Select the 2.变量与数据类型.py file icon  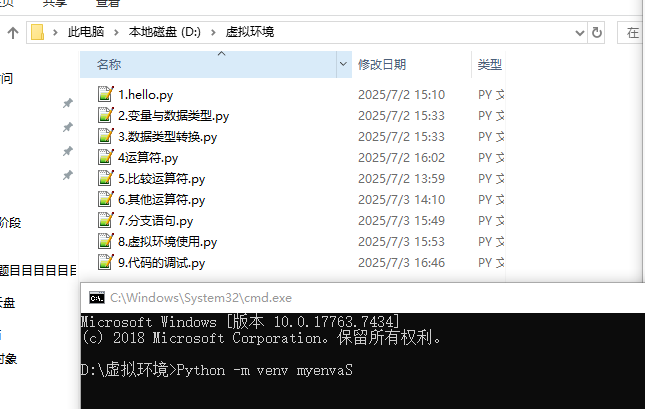106,115
